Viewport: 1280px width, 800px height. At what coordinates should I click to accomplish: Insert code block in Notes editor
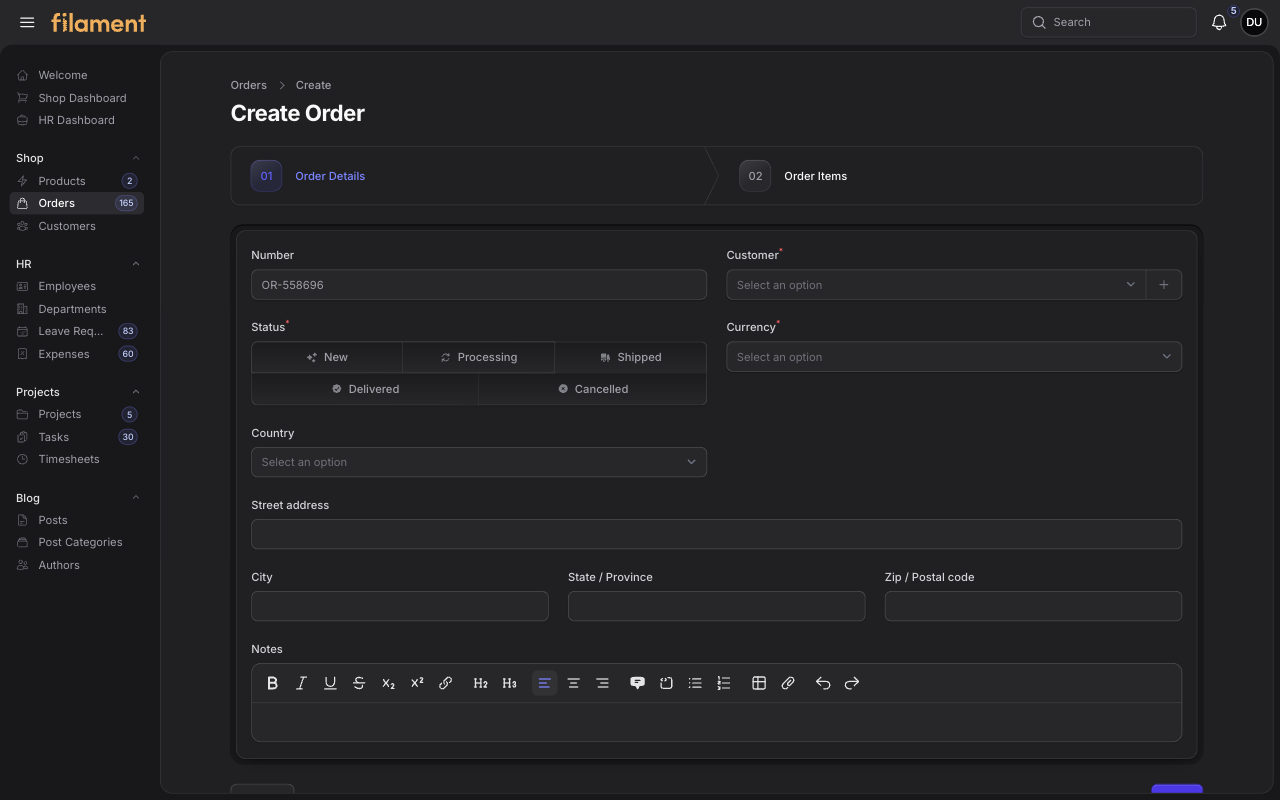tap(666, 683)
